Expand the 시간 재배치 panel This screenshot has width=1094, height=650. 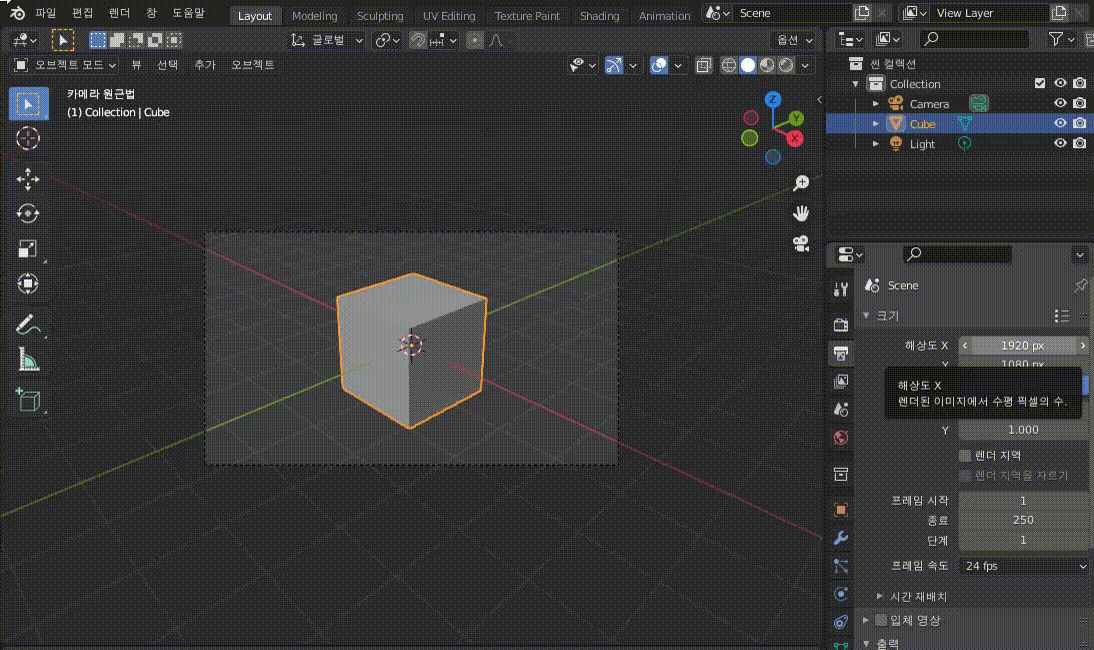(x=880, y=597)
